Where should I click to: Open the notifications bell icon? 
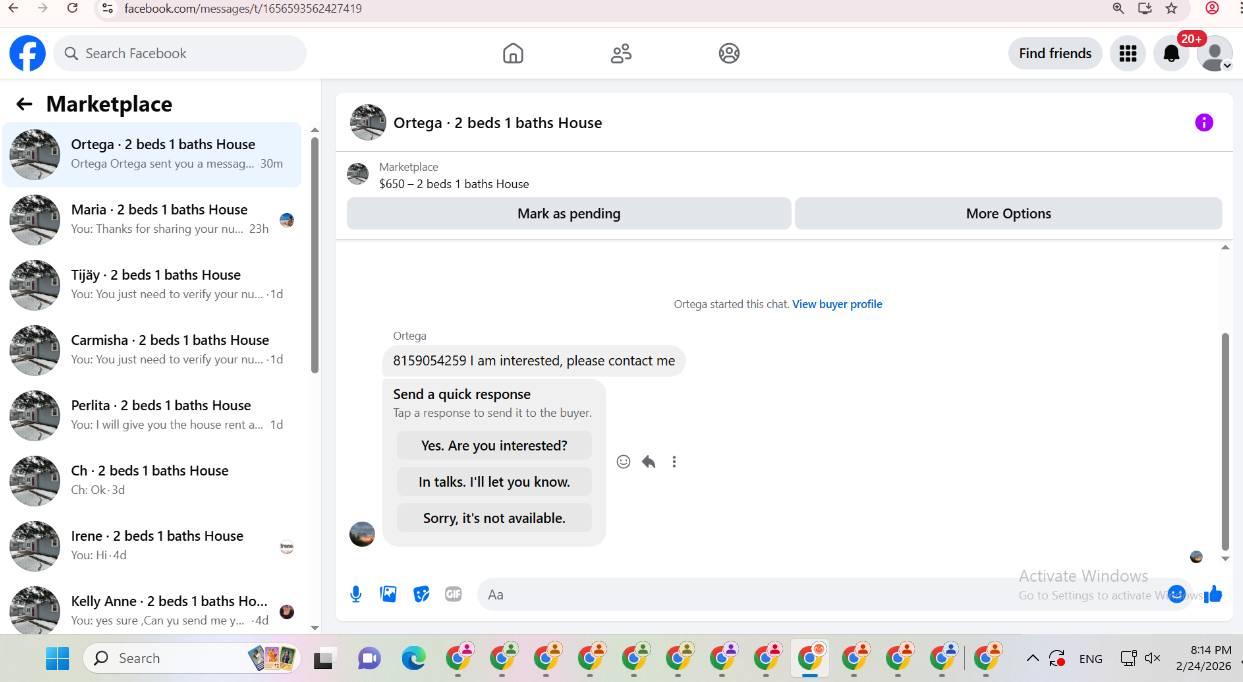pyautogui.click(x=1172, y=53)
